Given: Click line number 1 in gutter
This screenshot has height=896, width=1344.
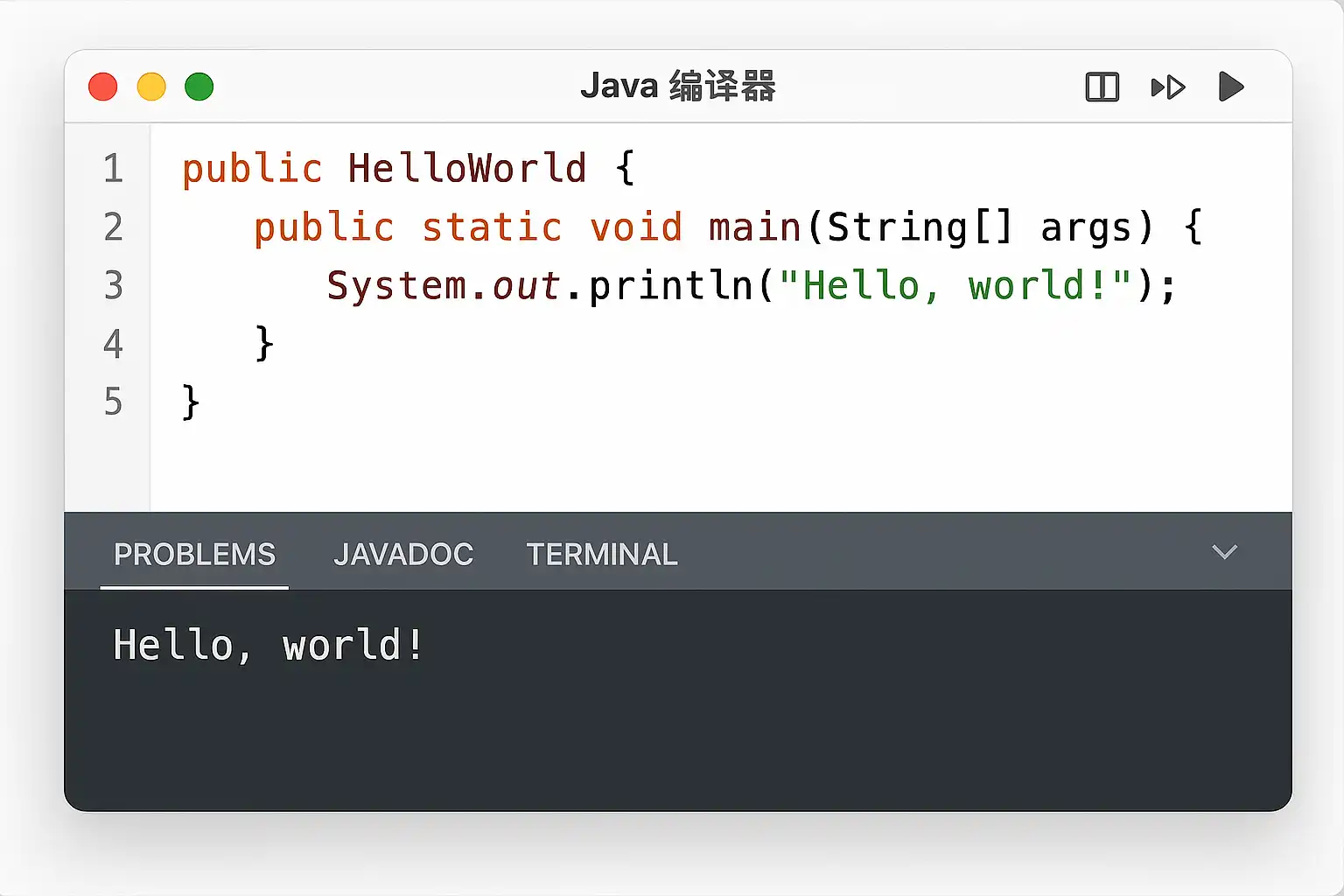Looking at the screenshot, I should (x=113, y=169).
